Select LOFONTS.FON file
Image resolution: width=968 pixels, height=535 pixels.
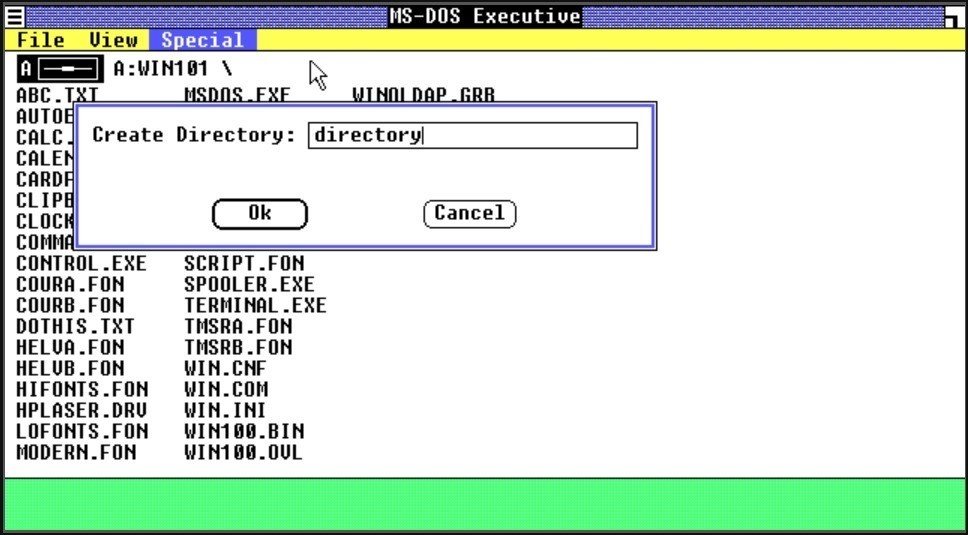82,431
